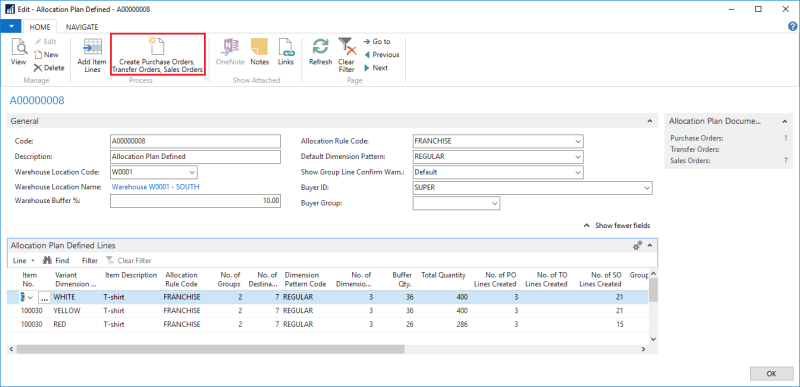The image size is (800, 387).
Task: Click Buffer Qty. column header
Action: pyautogui.click(x=403, y=279)
